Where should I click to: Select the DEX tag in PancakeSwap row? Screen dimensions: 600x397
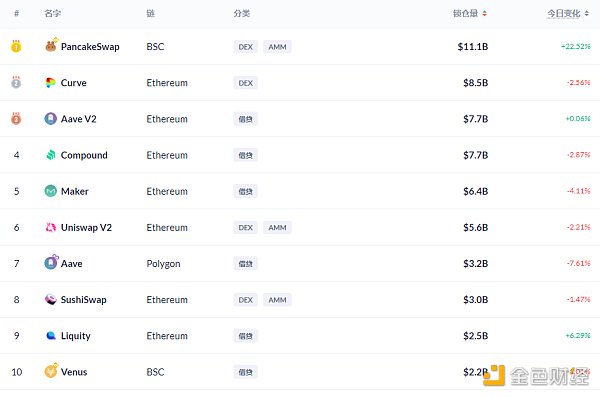246,47
